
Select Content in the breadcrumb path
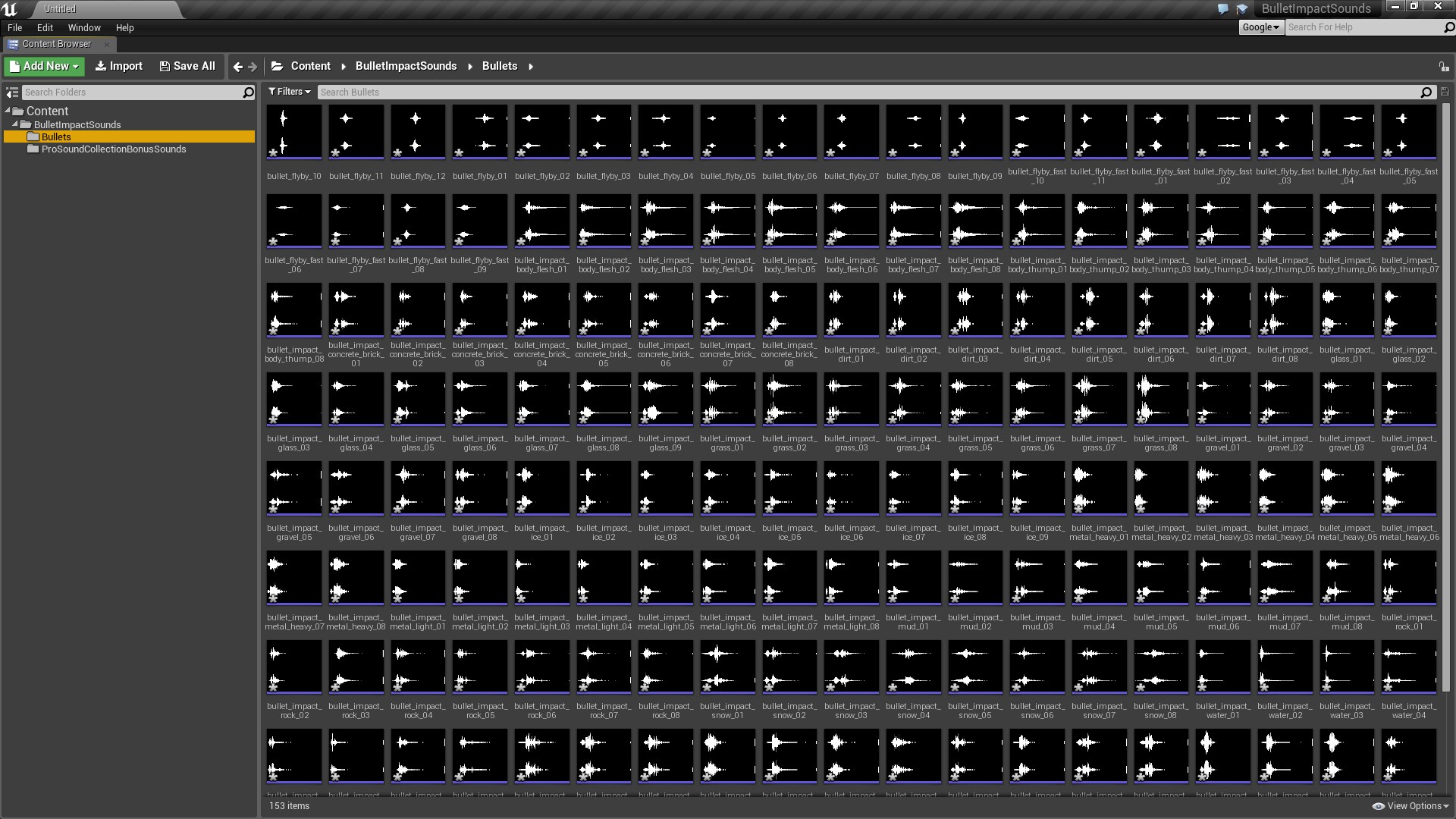311,66
